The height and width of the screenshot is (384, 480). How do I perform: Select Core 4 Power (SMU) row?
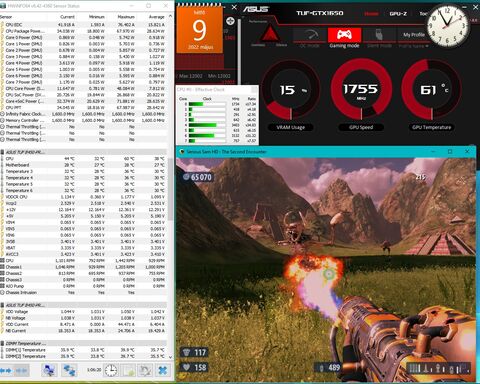click(83, 63)
